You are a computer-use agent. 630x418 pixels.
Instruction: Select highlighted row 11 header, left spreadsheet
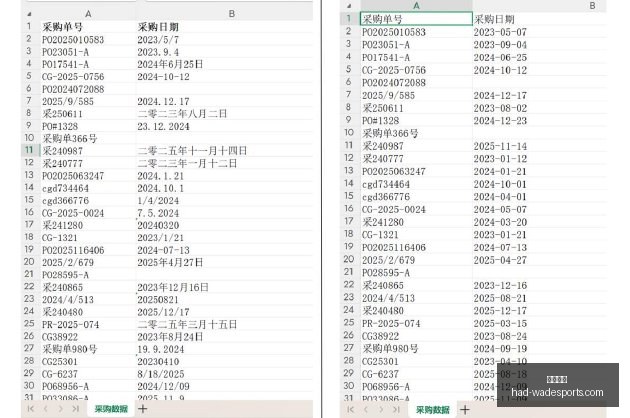tap(29, 150)
